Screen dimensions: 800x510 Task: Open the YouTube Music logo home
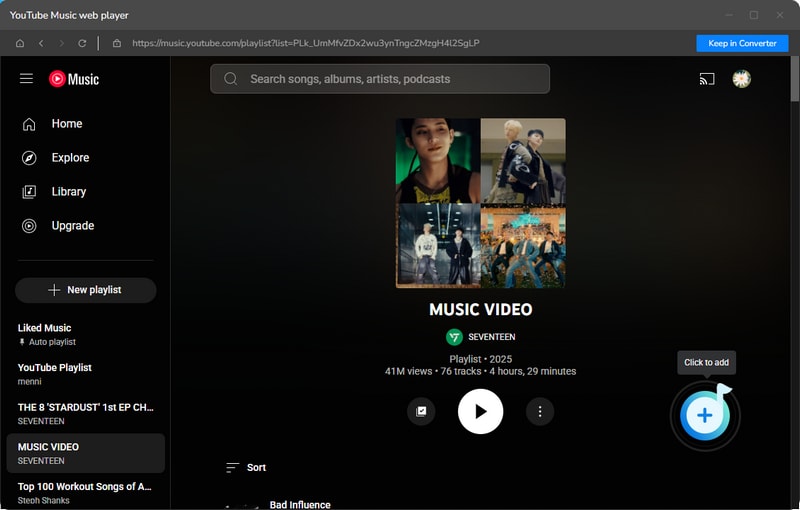[74, 79]
